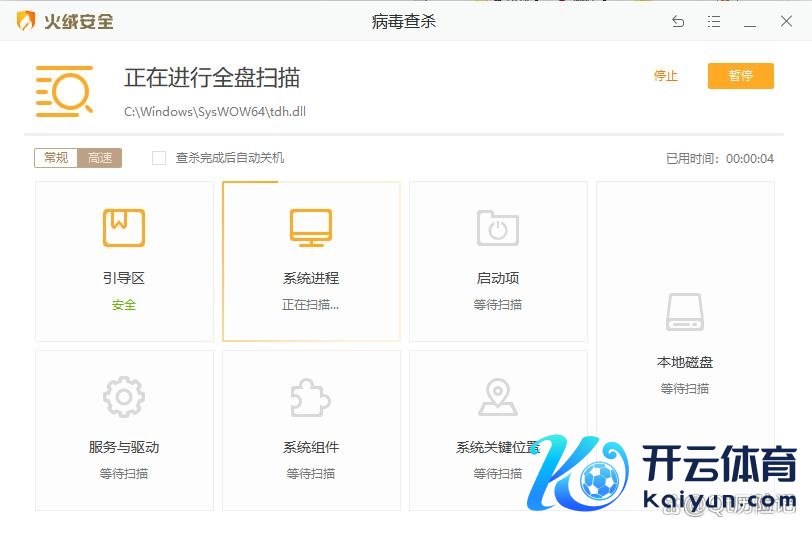The width and height of the screenshot is (812, 533).
Task: Click the 系统关键位置 map pin icon
Action: (498, 397)
